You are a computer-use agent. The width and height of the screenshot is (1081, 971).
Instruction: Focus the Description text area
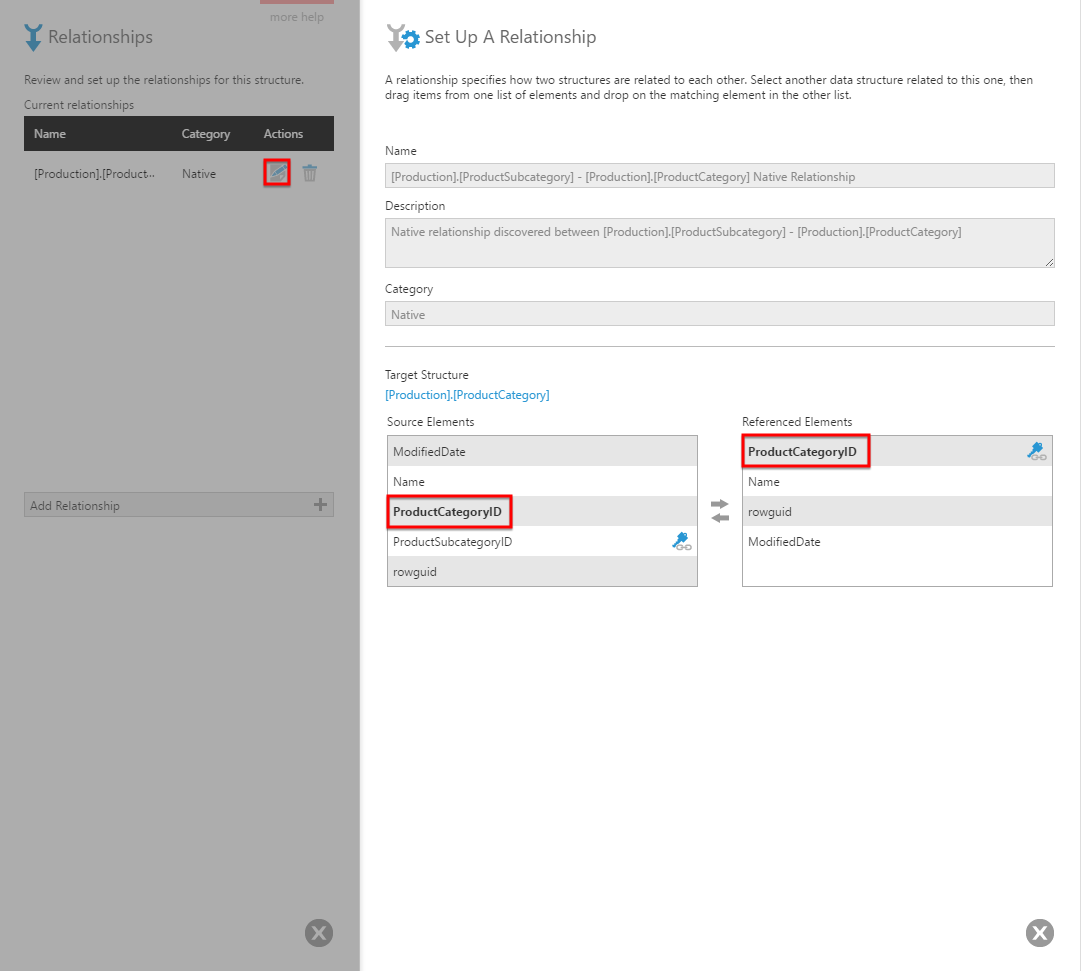pyautogui.click(x=719, y=243)
